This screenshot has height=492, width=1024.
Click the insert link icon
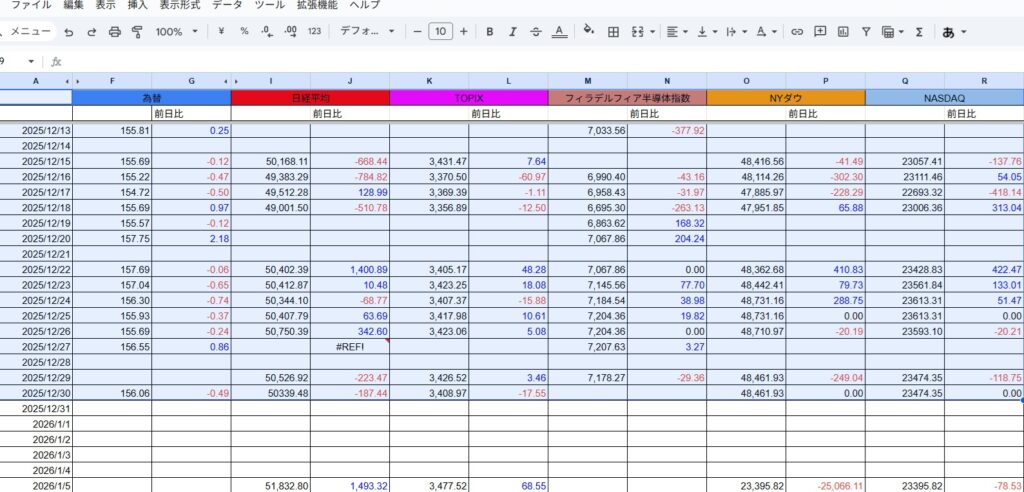(x=797, y=32)
